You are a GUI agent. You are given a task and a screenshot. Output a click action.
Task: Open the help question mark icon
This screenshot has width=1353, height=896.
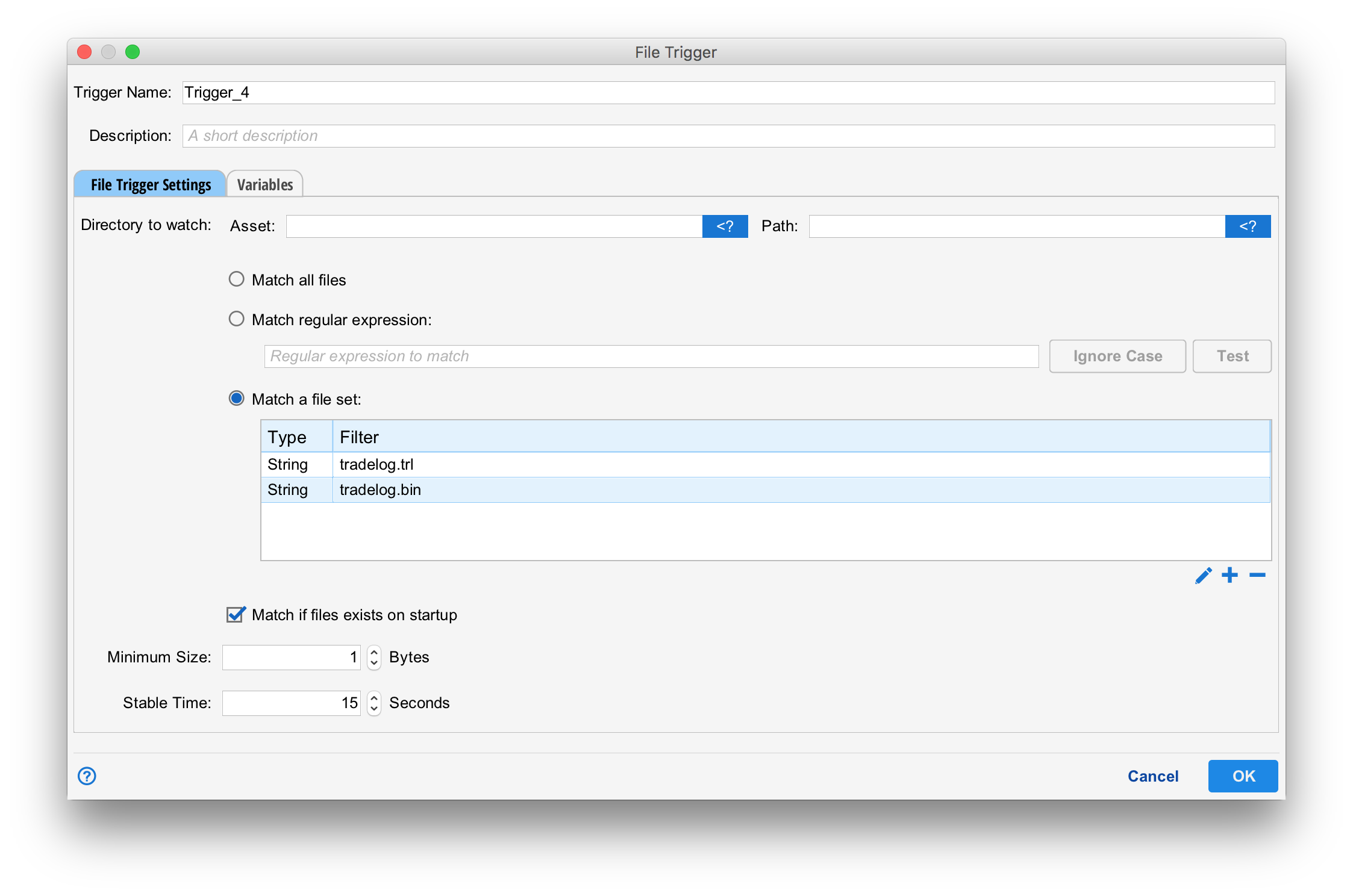tap(87, 776)
